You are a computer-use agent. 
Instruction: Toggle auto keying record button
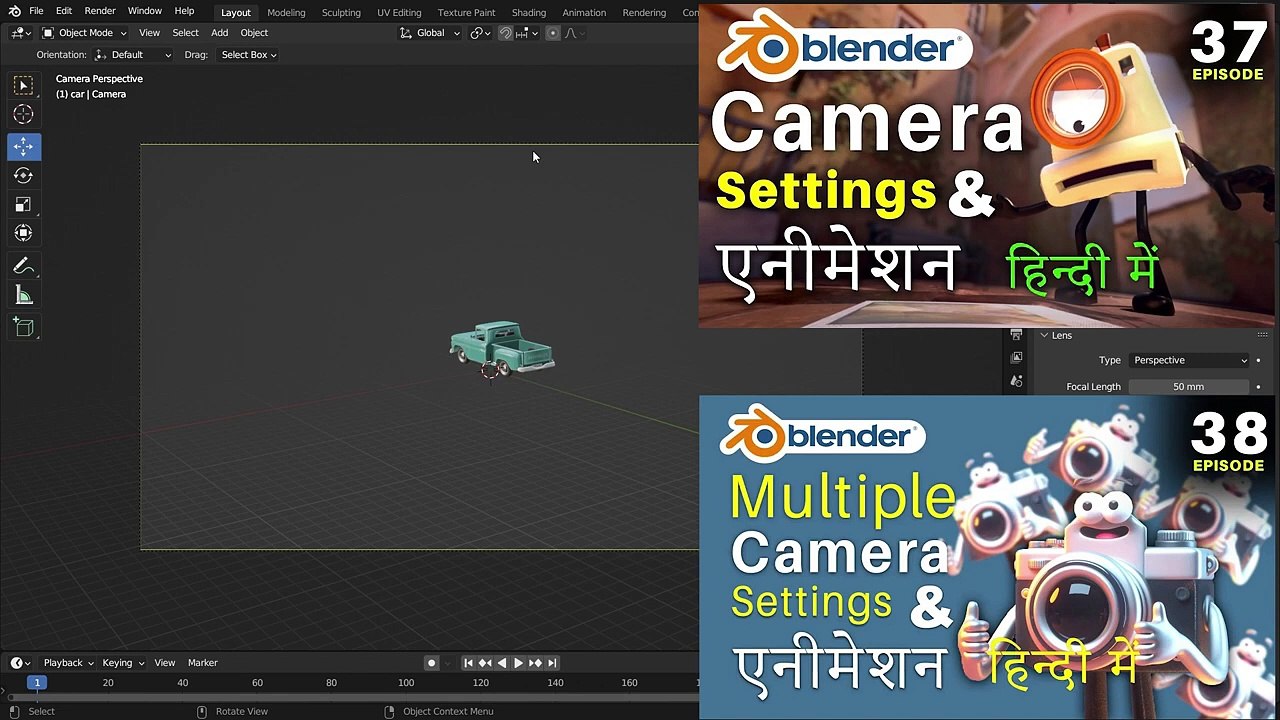(431, 663)
